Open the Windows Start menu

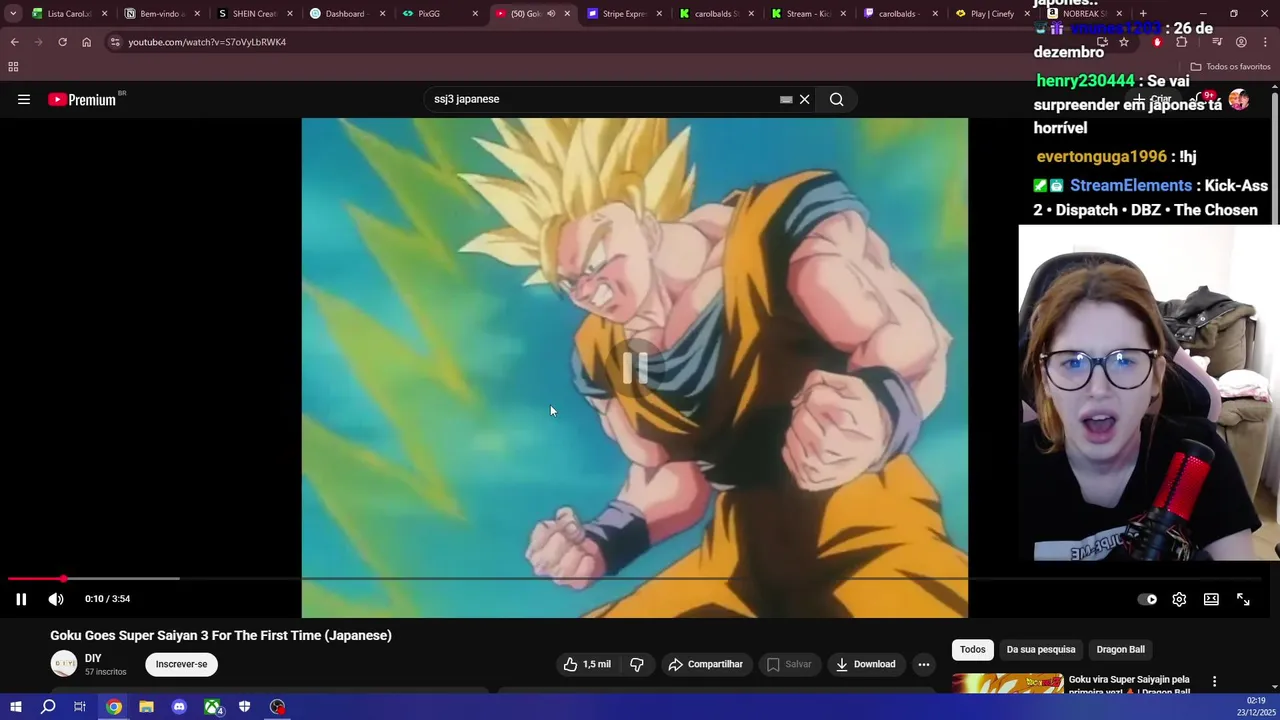pyautogui.click(x=15, y=707)
